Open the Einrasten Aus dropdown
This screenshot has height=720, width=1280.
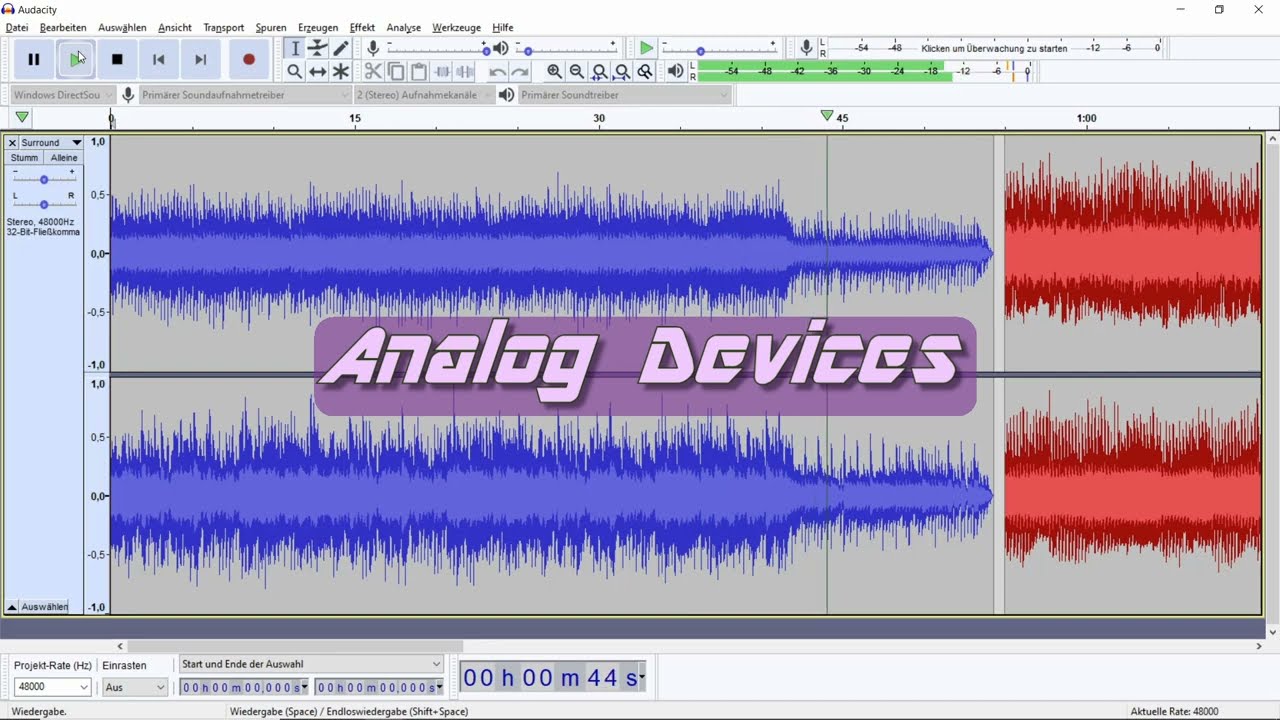135,687
